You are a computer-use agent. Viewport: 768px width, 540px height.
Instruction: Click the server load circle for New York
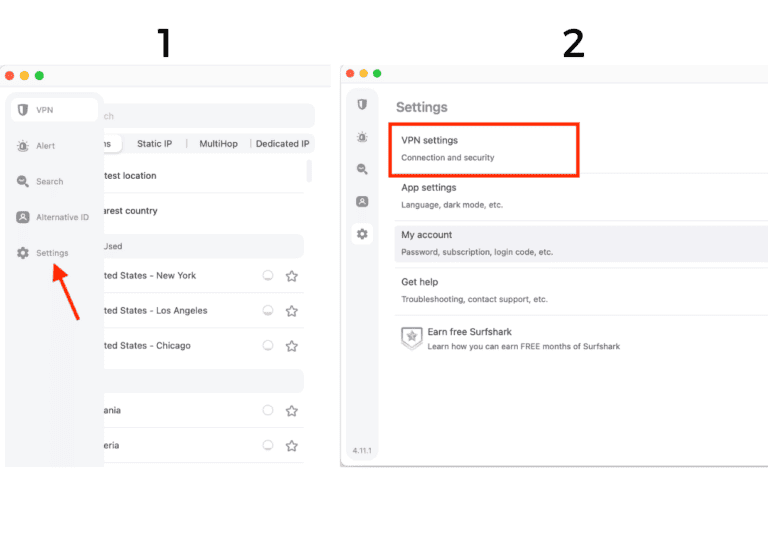click(268, 276)
